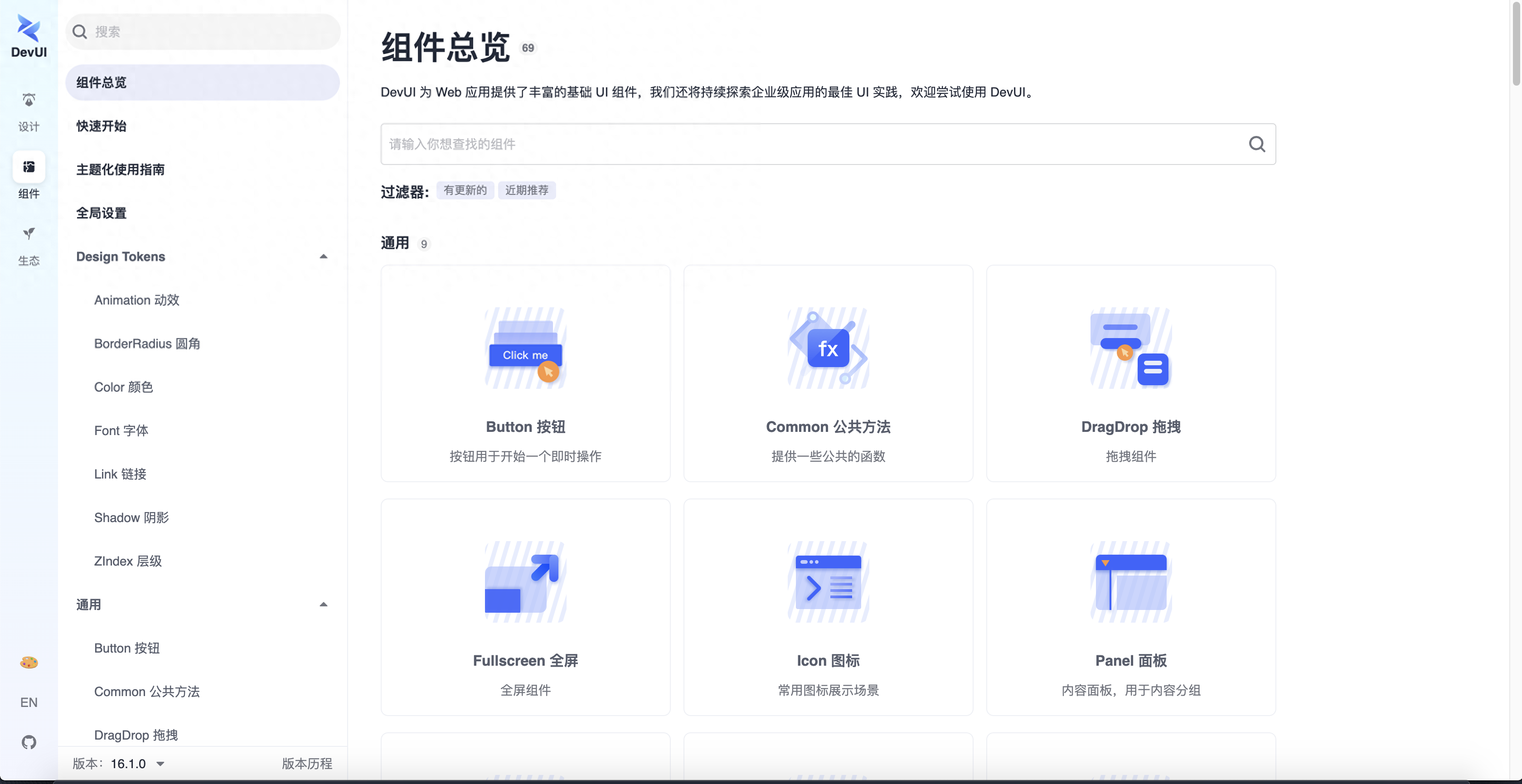Click the Icon 图标 card title
1522x784 pixels.
point(828,661)
